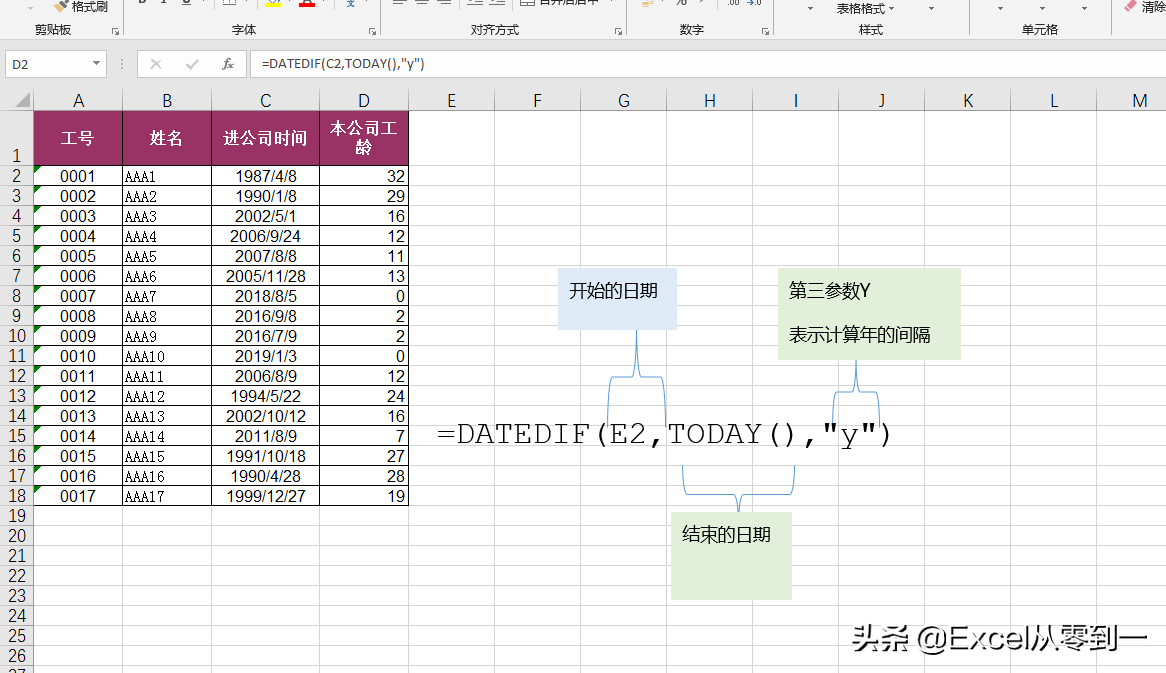
Task: Select column header D
Action: 364,100
